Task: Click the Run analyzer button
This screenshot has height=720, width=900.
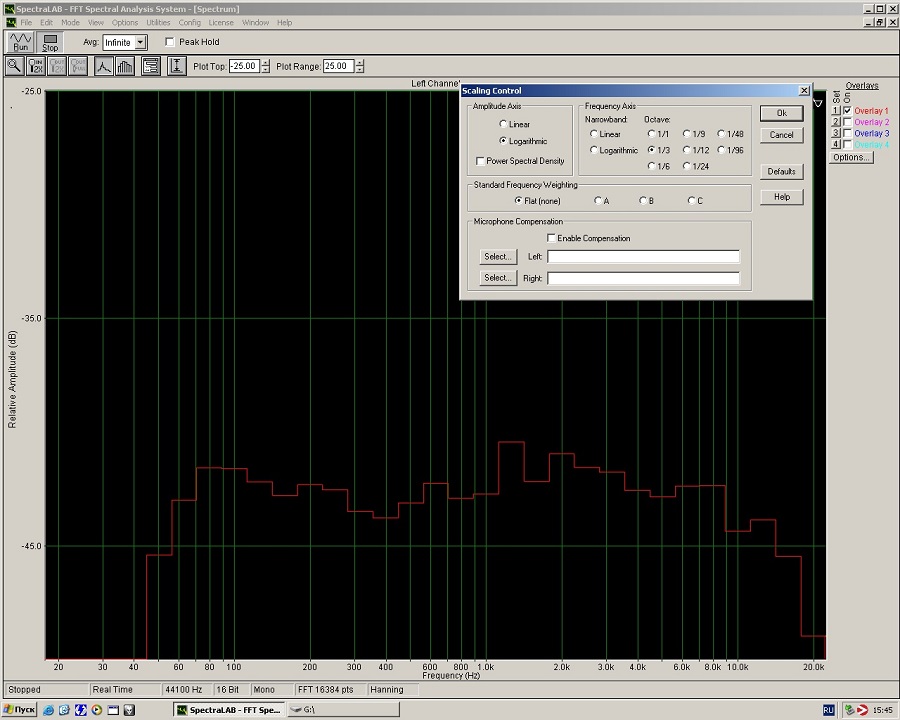Action: coord(20,41)
